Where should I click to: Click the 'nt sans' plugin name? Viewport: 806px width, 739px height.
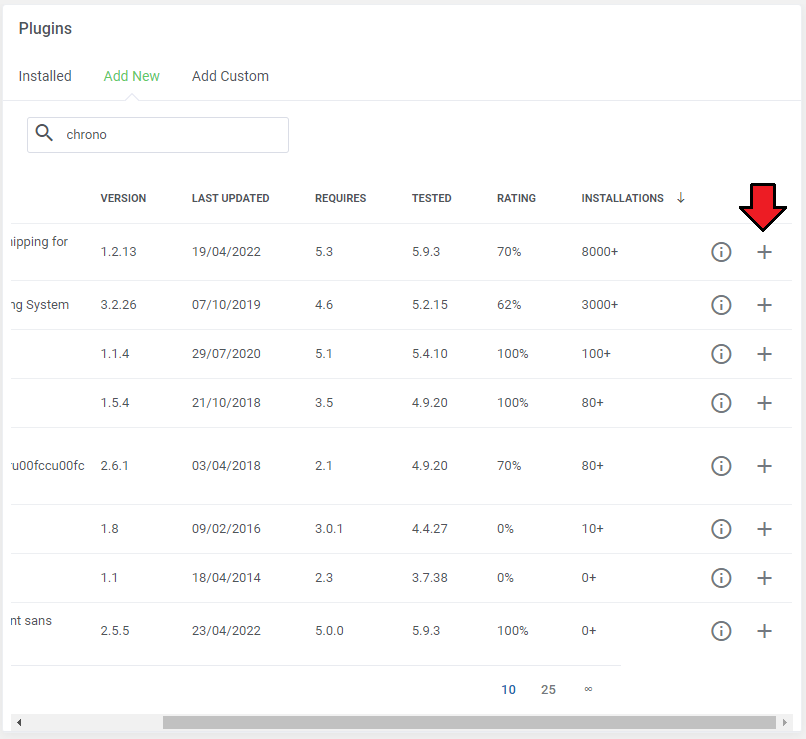31,621
